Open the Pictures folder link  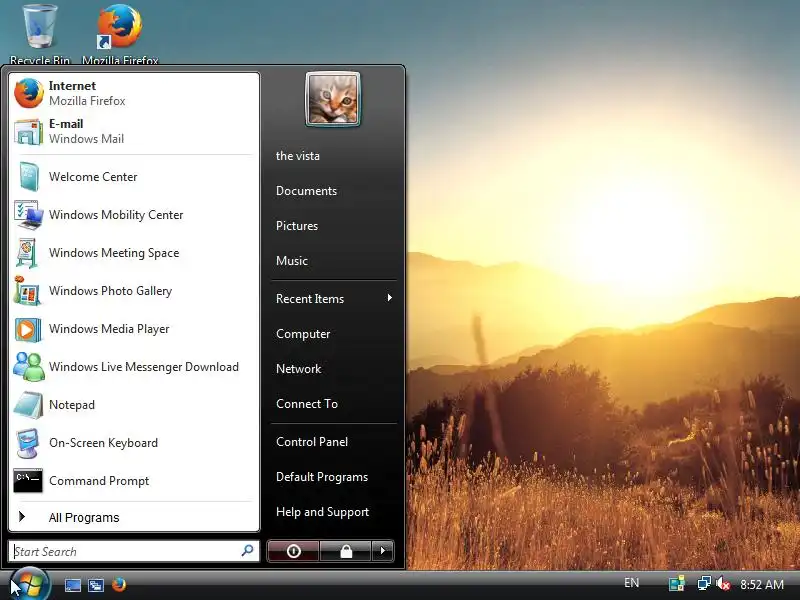coord(297,226)
